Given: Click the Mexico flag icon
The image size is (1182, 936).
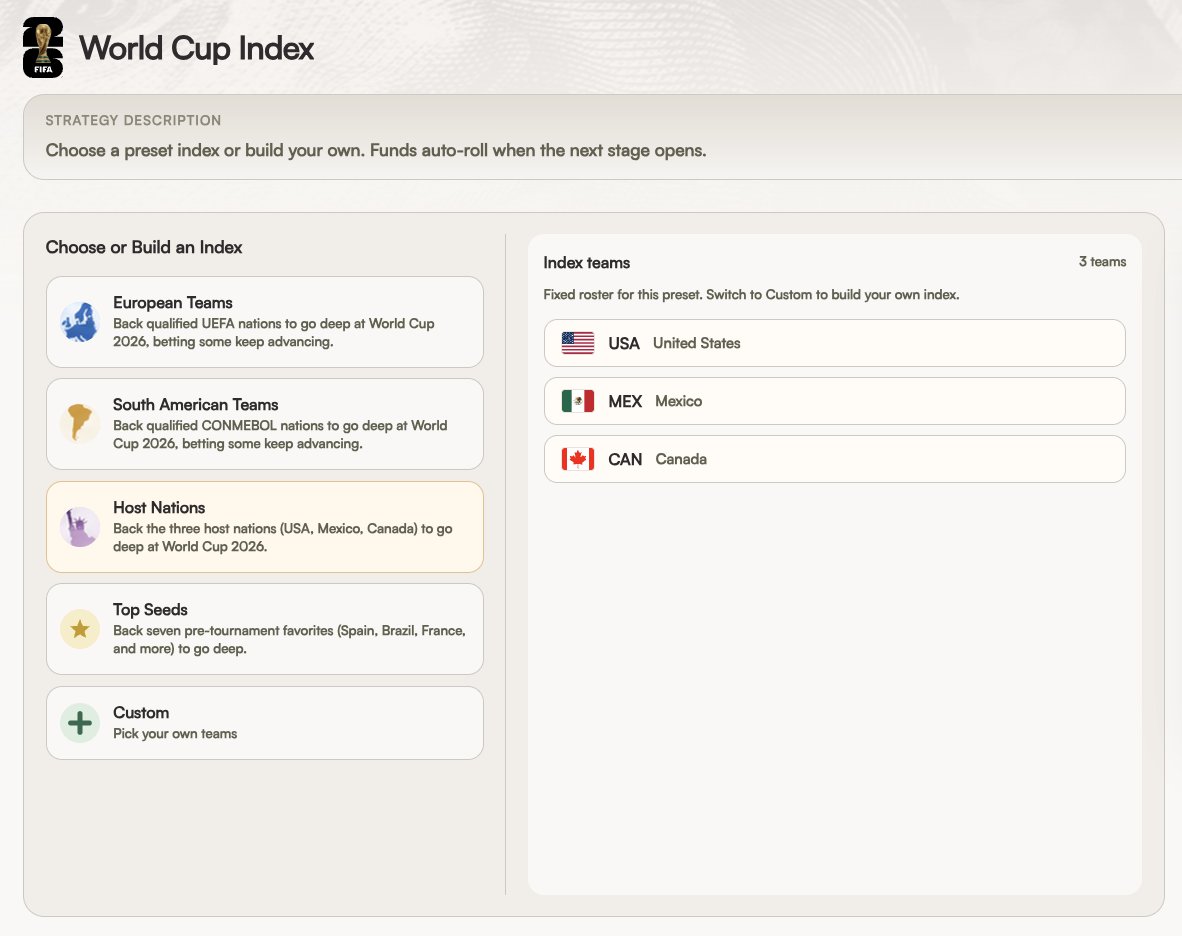Looking at the screenshot, I should [578, 401].
